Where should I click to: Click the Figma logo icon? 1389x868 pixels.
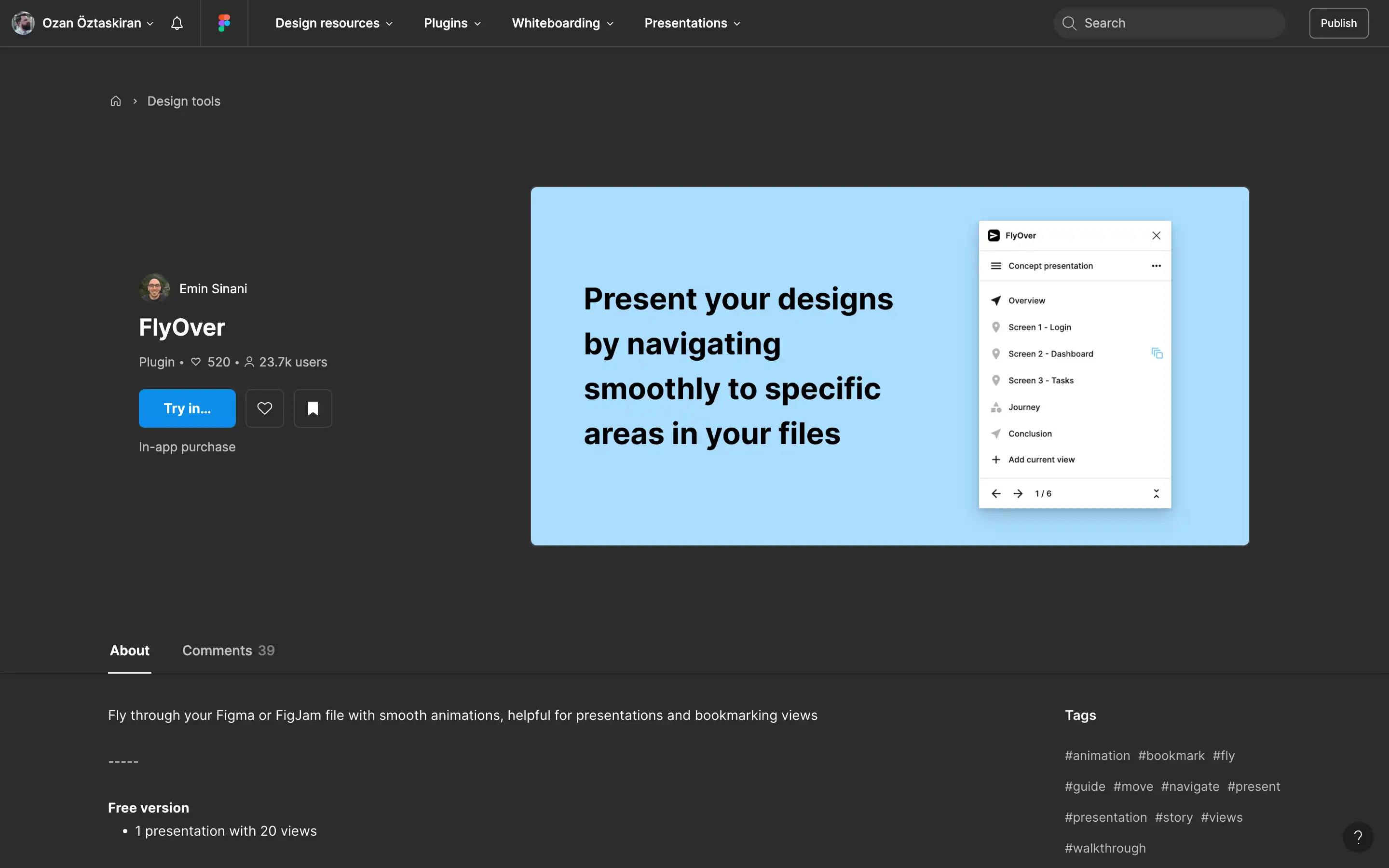(224, 23)
